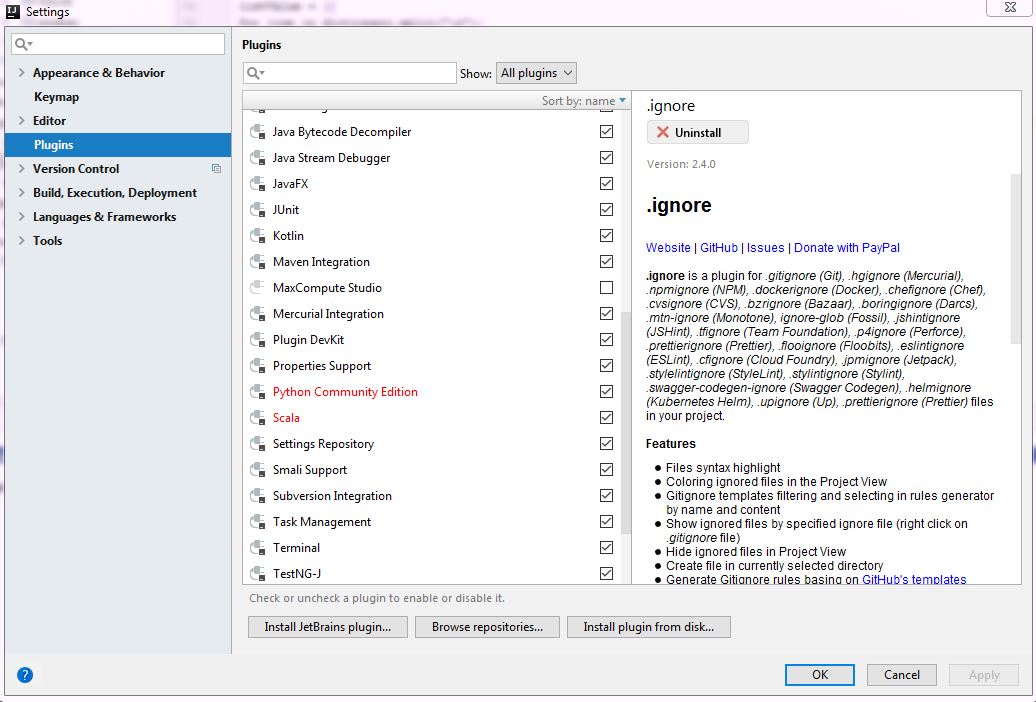Click the Mercurial Integration plugin icon
This screenshot has height=702, width=1036.
[258, 313]
